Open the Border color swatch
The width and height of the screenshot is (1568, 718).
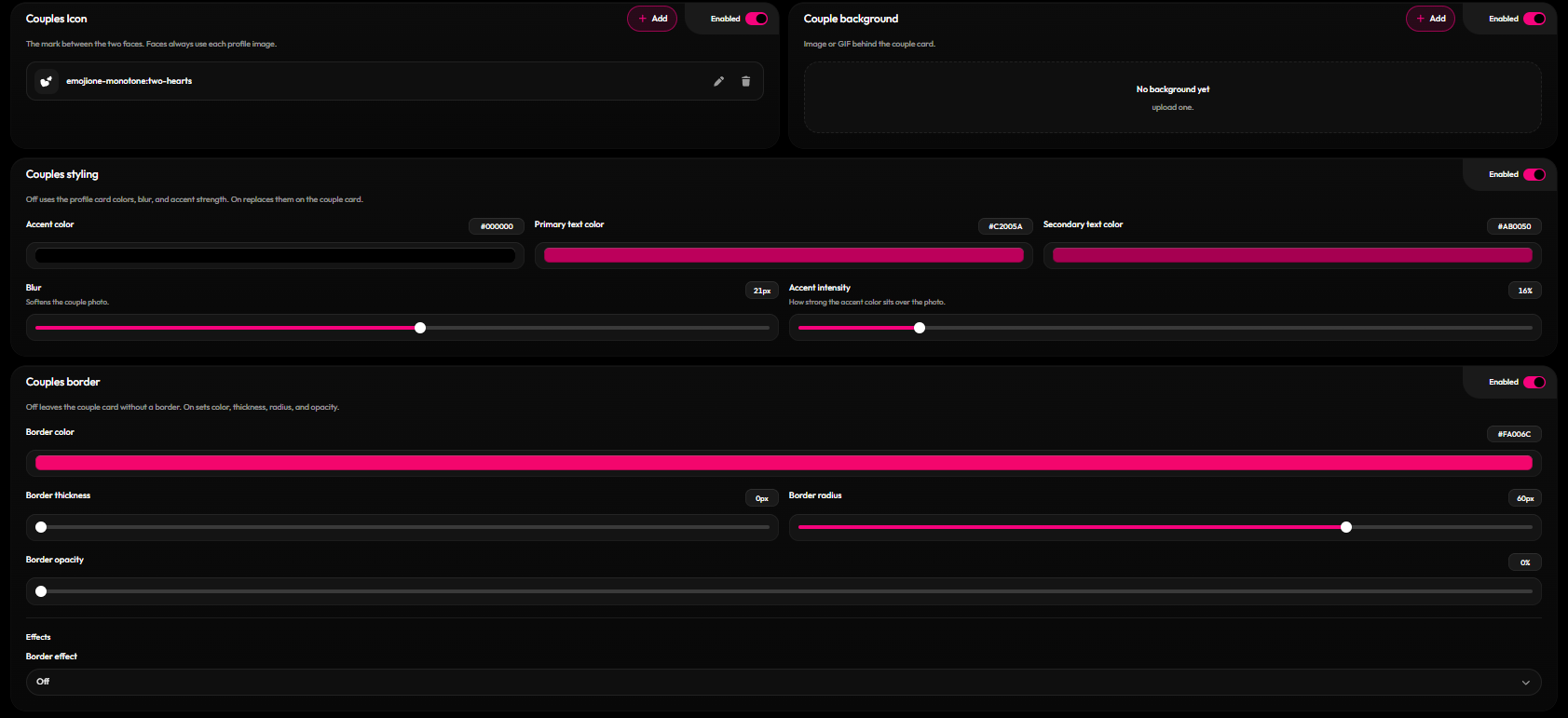(784, 463)
